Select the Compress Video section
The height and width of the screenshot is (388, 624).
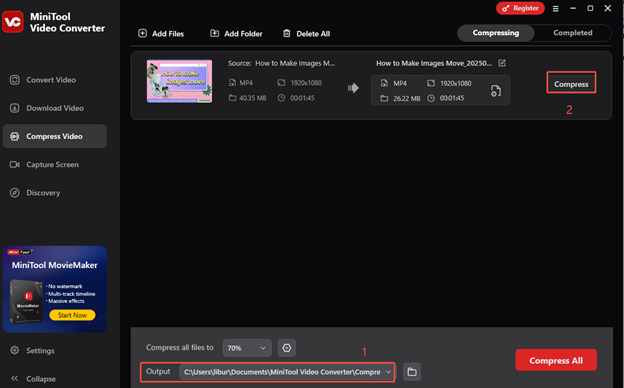(x=55, y=136)
